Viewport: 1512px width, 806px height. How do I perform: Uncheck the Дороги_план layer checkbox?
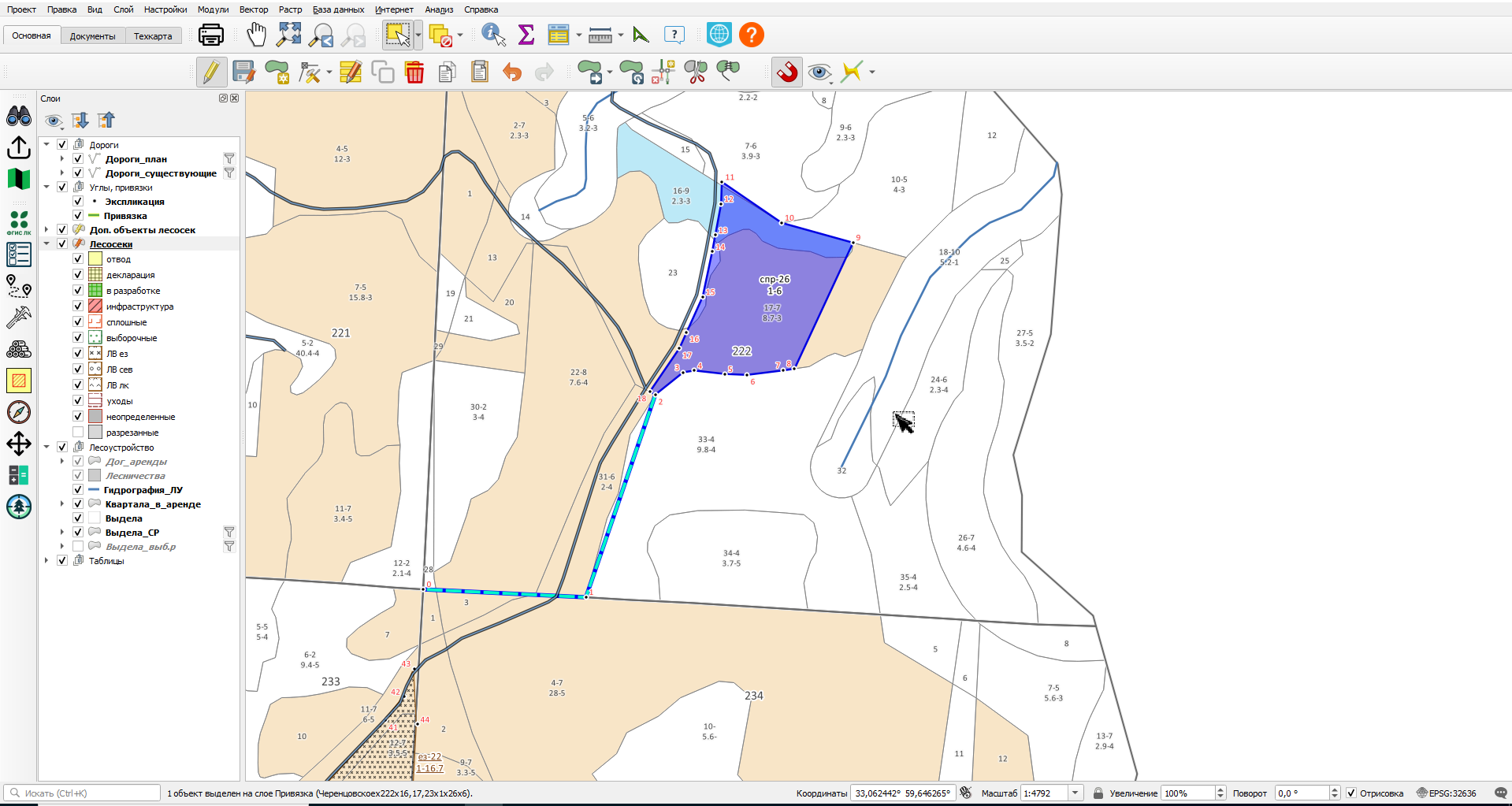[78, 159]
